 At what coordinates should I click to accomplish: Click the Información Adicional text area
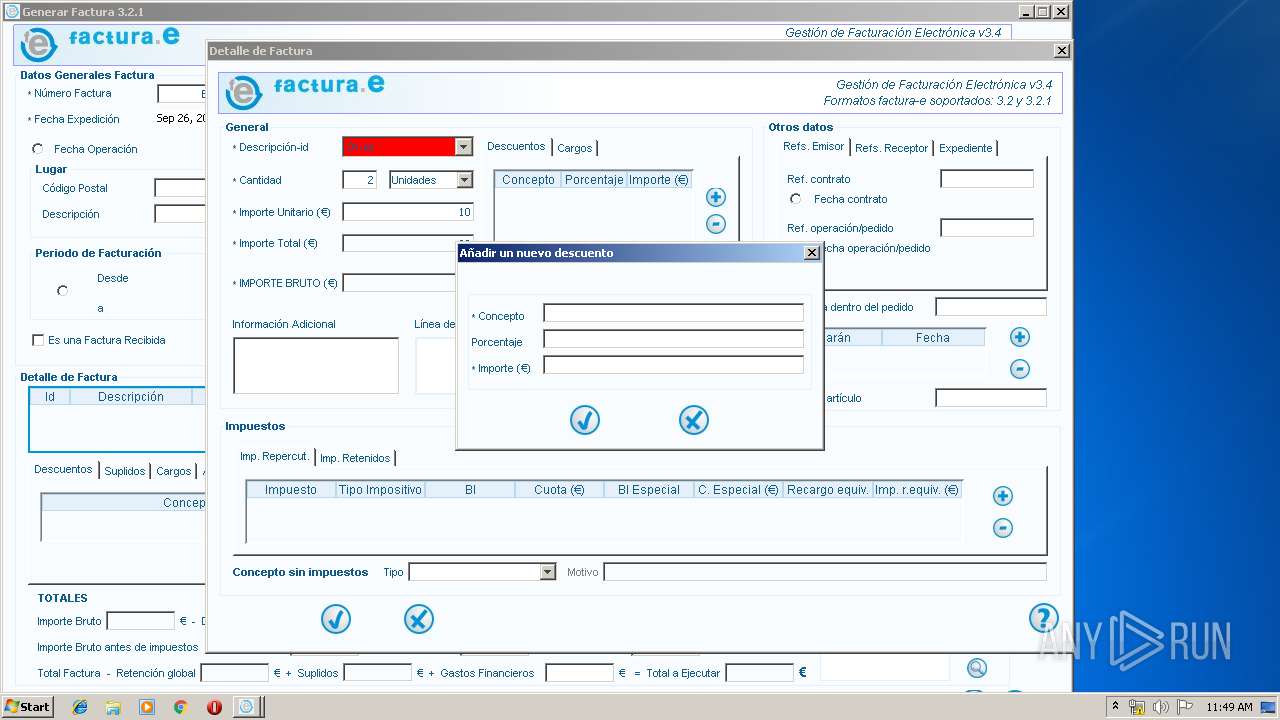click(316, 366)
